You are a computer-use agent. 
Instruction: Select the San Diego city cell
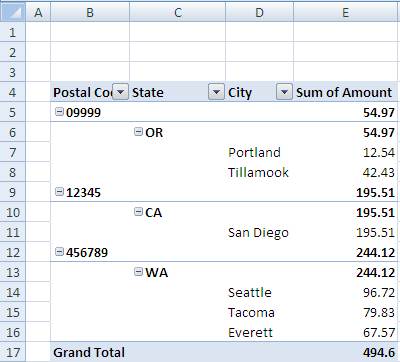[x=259, y=232]
